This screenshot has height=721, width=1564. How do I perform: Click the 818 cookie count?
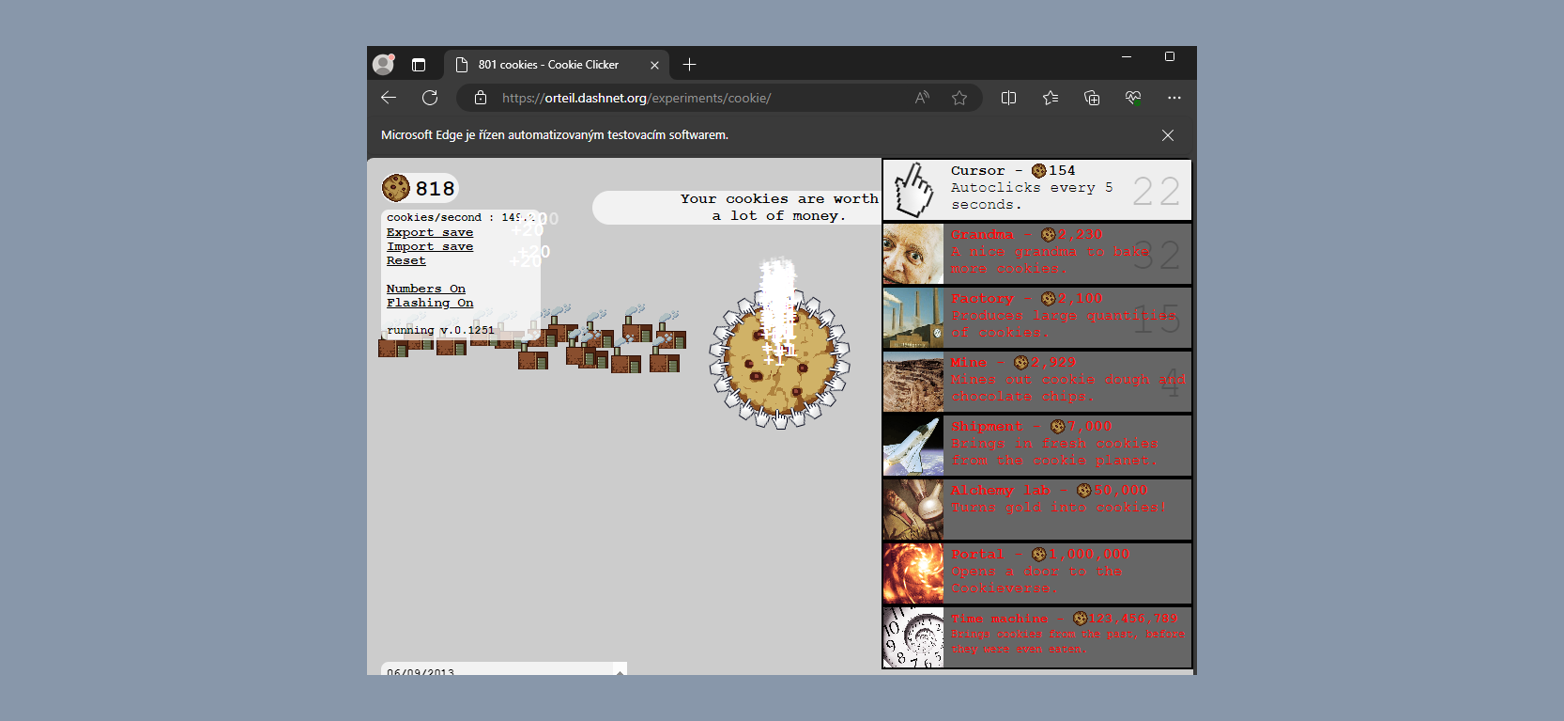[x=435, y=189]
